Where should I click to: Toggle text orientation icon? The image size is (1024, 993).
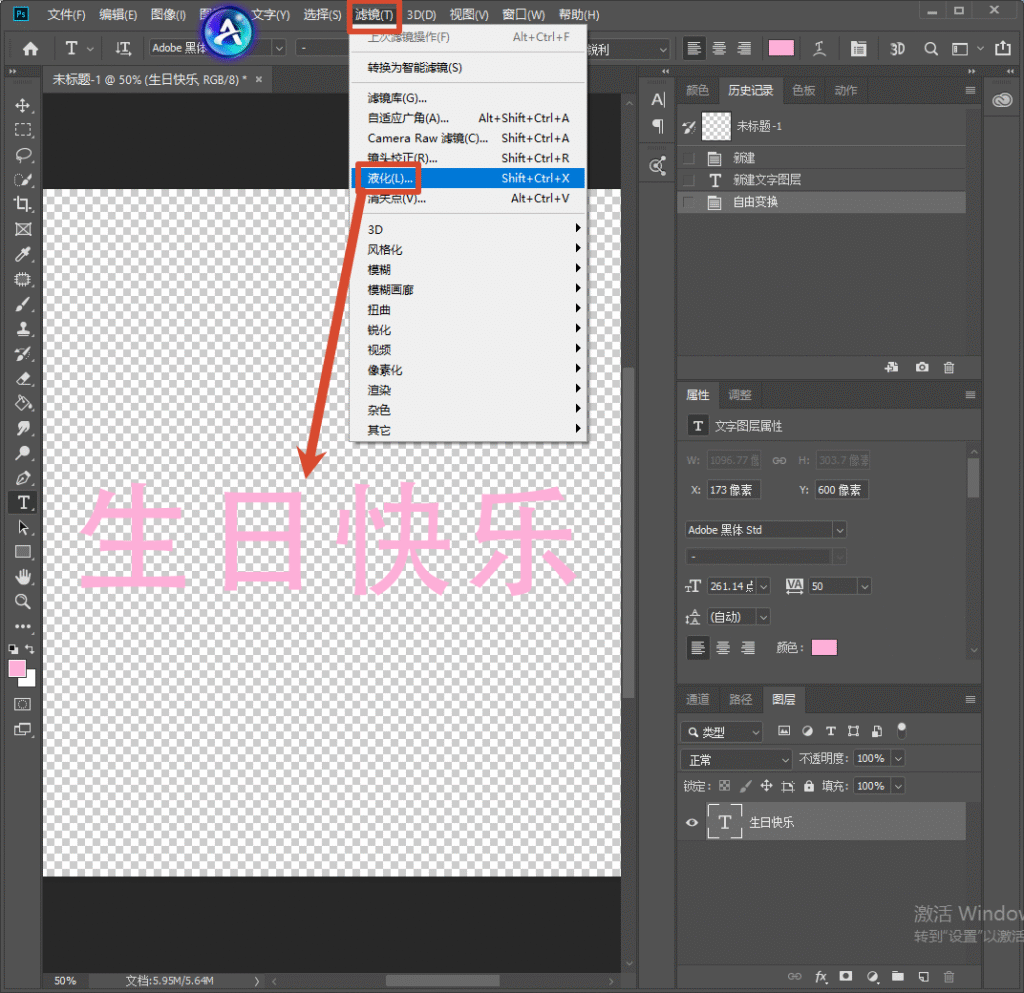click(x=123, y=48)
